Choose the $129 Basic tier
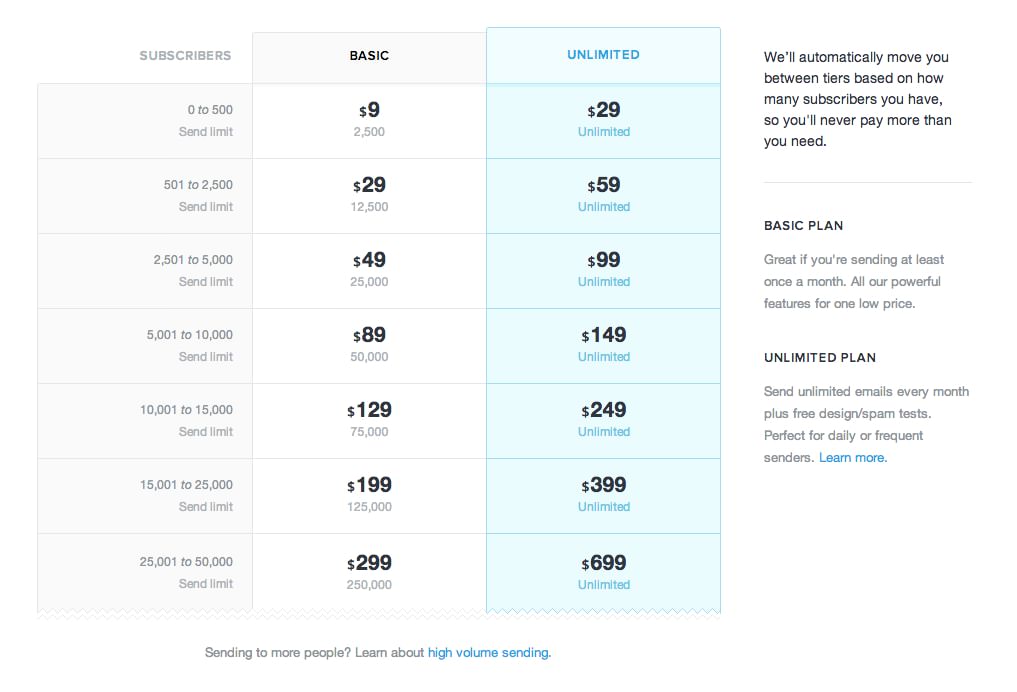The height and width of the screenshot is (692, 1017). click(369, 420)
